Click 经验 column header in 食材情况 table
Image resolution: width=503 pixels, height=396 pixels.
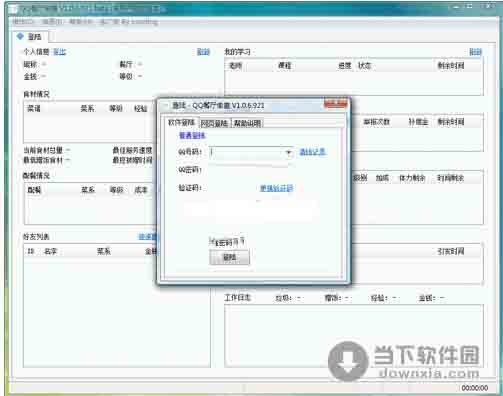point(140,108)
